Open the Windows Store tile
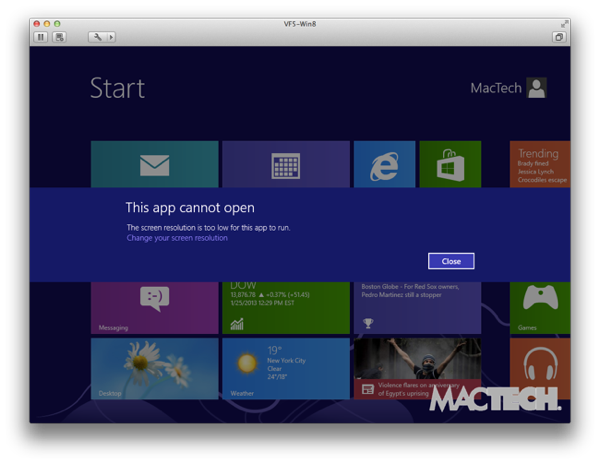 (450, 165)
